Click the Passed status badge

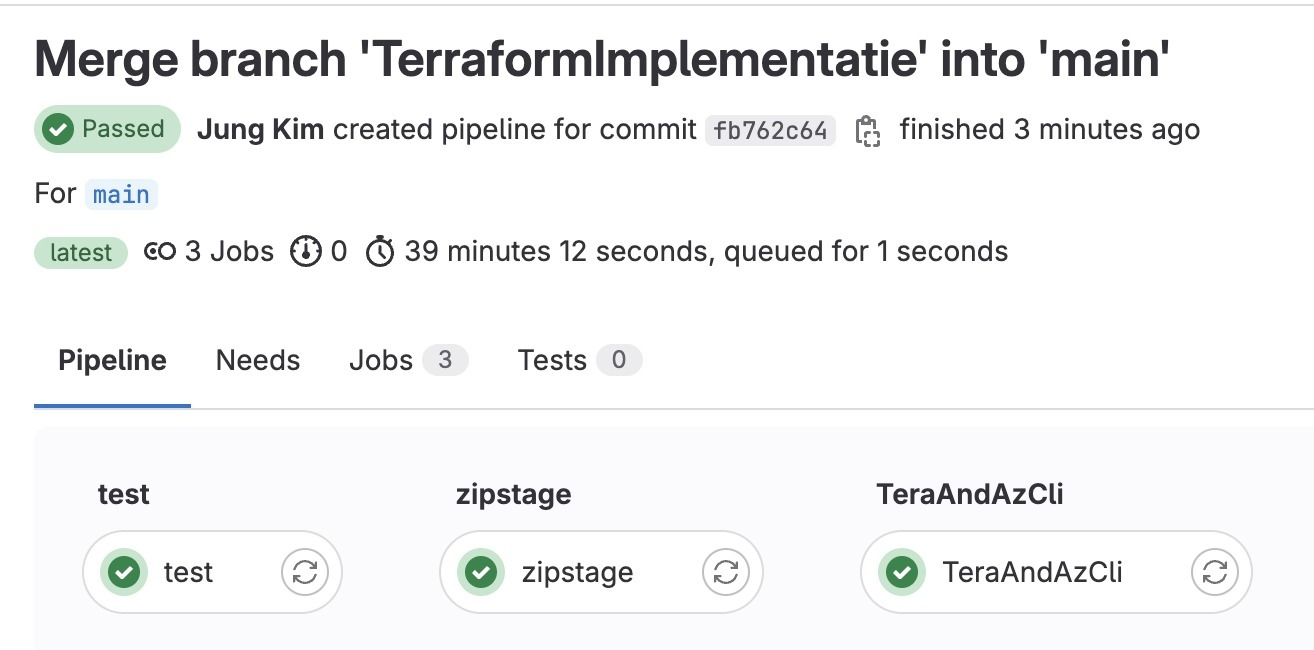coord(107,130)
